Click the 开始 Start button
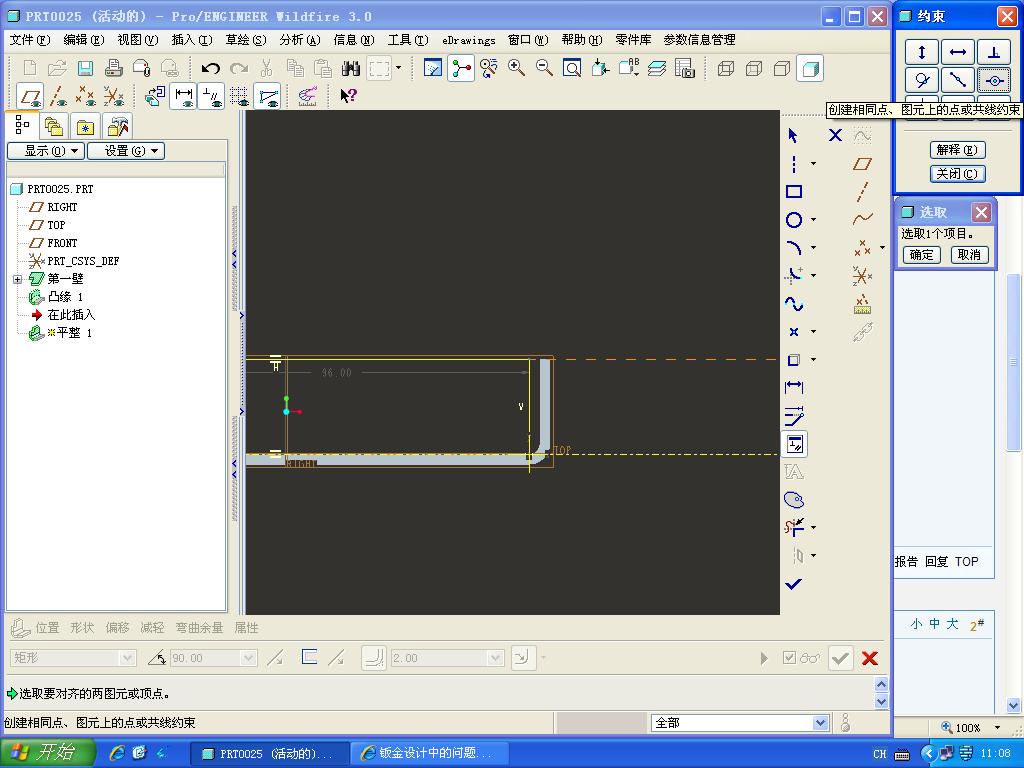Image resolution: width=1024 pixels, height=768 pixels. click(x=47, y=752)
